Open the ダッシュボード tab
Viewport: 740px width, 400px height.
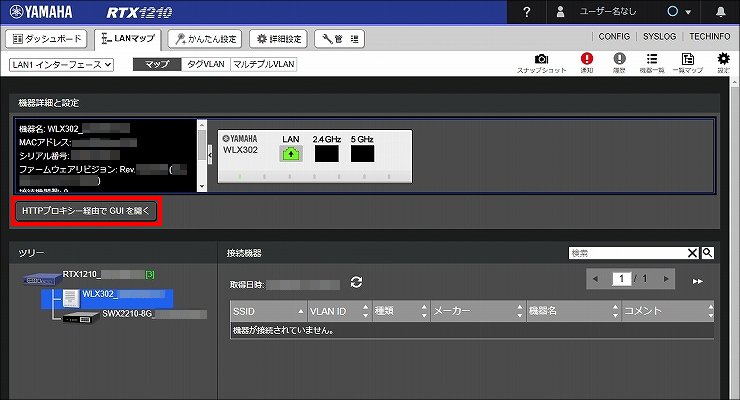click(x=46, y=39)
